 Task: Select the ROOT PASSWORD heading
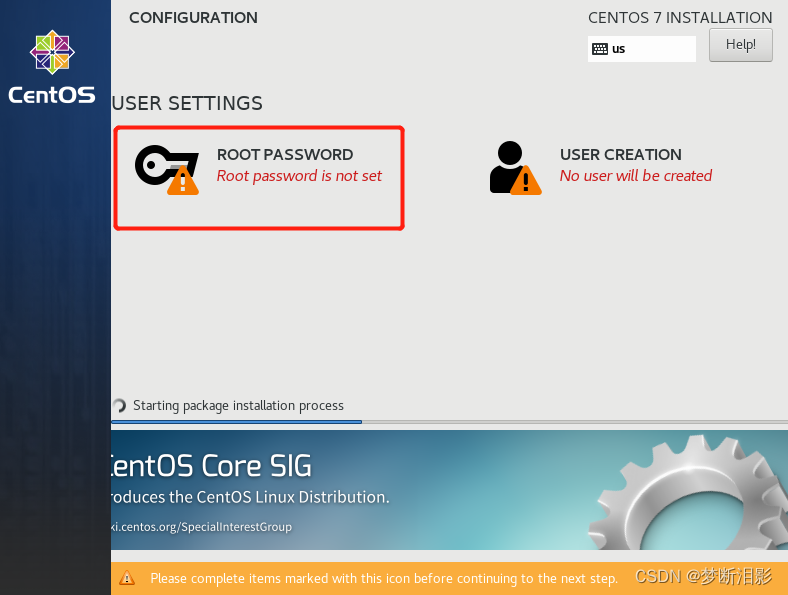[285, 155]
